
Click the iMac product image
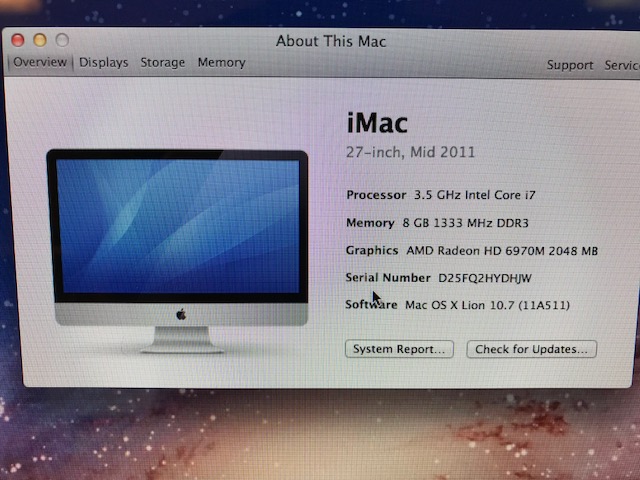click(178, 251)
